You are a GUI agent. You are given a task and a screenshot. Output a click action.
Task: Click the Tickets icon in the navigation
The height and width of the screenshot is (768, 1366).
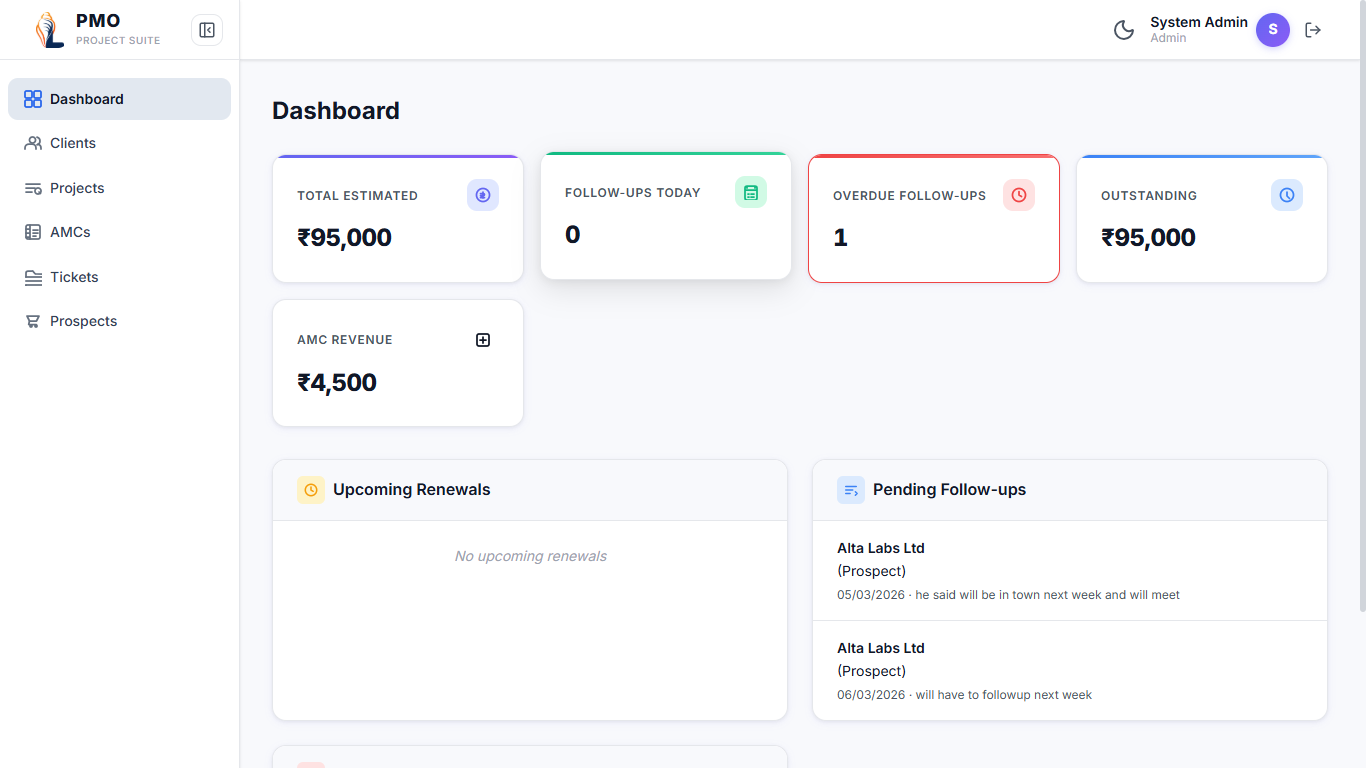click(x=31, y=277)
